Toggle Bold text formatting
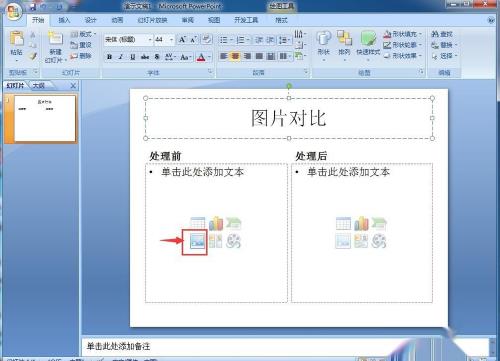Screen dimensions: 500x361 109,57
